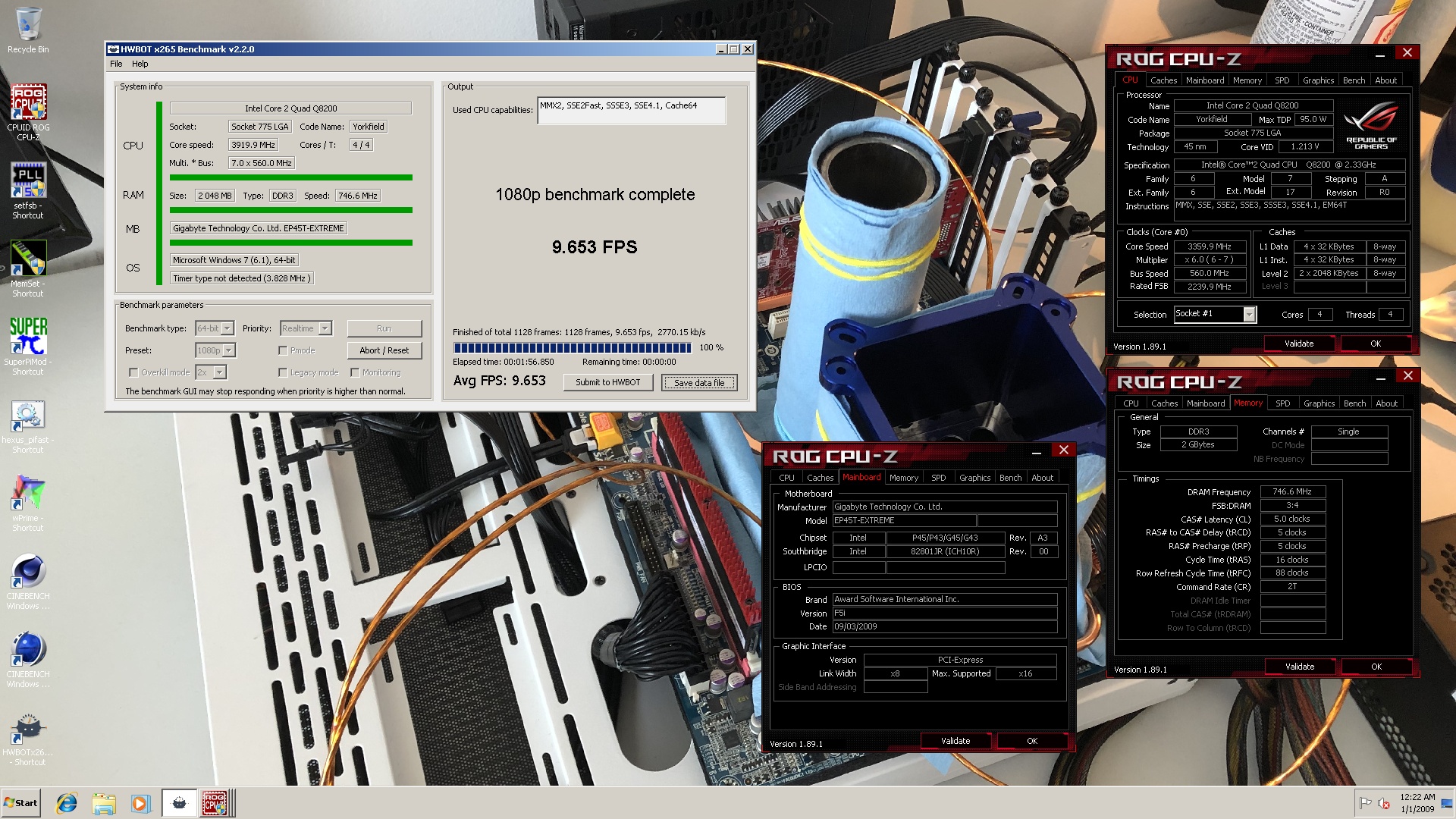Select Mainboard tab in top CPU-Z window
Image resolution: width=1456 pixels, height=819 pixels.
pyautogui.click(x=1204, y=80)
